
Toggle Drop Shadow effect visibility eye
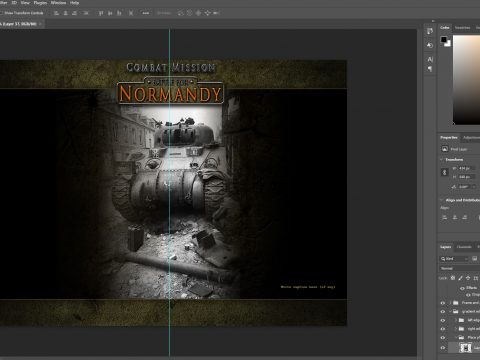468,295
